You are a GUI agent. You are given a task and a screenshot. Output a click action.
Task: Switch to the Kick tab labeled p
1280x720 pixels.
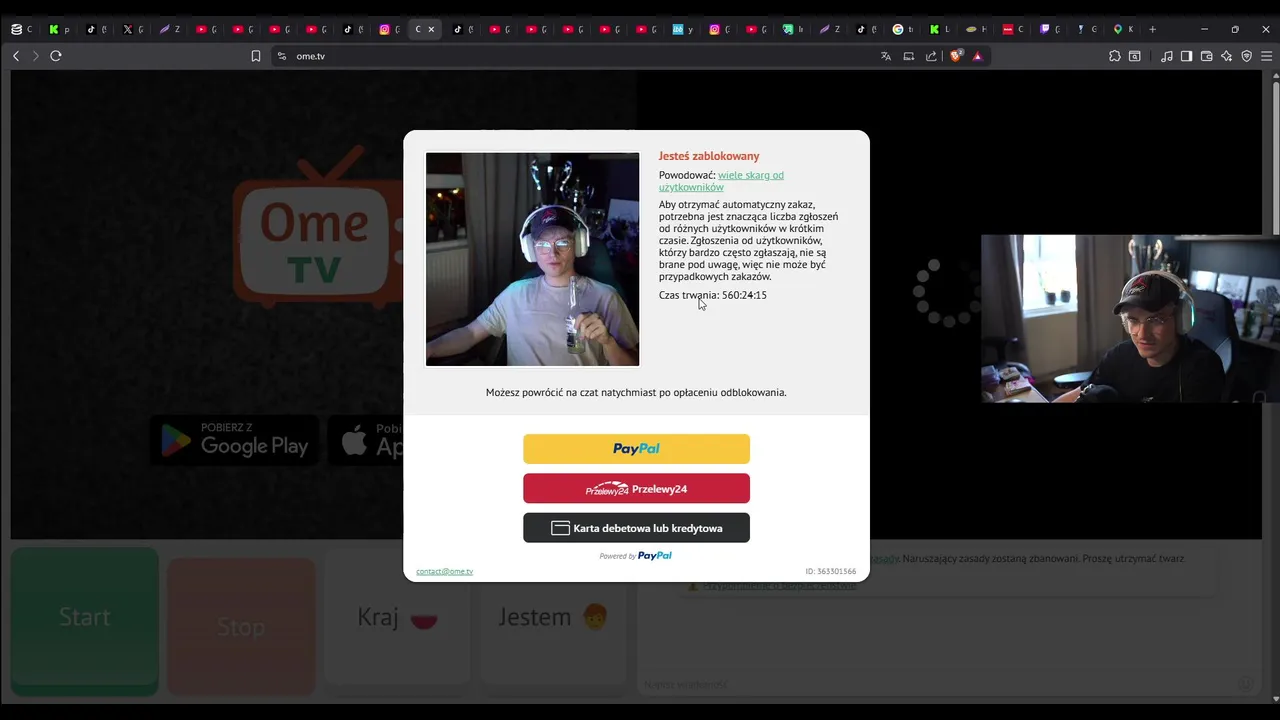coord(59,29)
